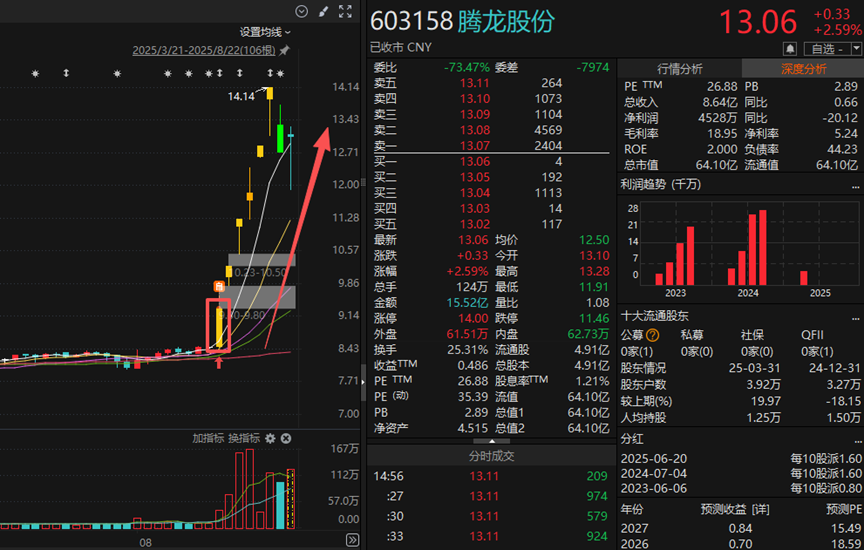Image resolution: width=864 pixels, height=550 pixels.
Task: Click the 涨停 value 14.00
Action: coord(473,319)
